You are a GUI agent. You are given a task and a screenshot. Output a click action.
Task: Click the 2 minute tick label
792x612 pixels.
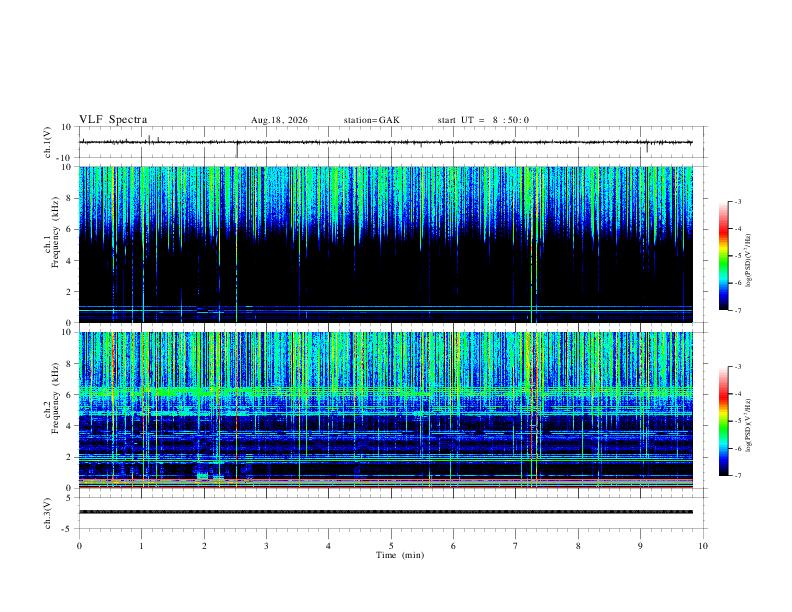[204, 546]
